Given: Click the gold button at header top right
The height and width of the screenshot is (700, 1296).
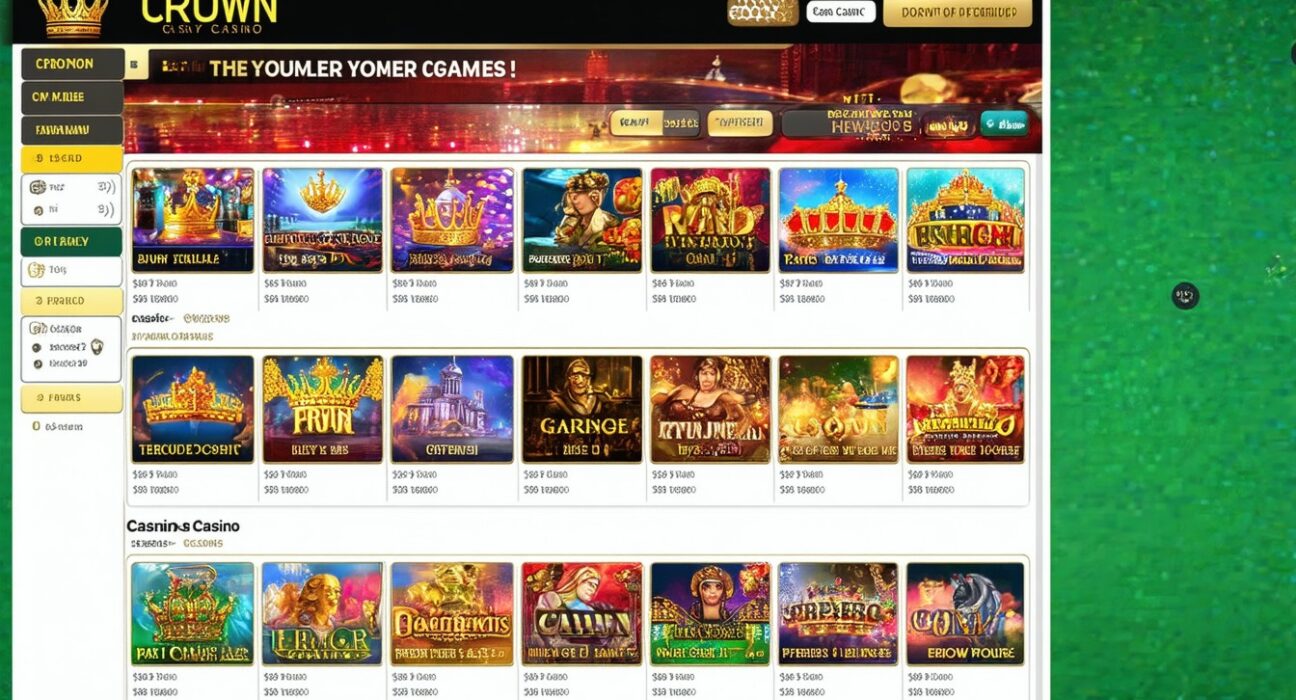Looking at the screenshot, I should pos(958,12).
